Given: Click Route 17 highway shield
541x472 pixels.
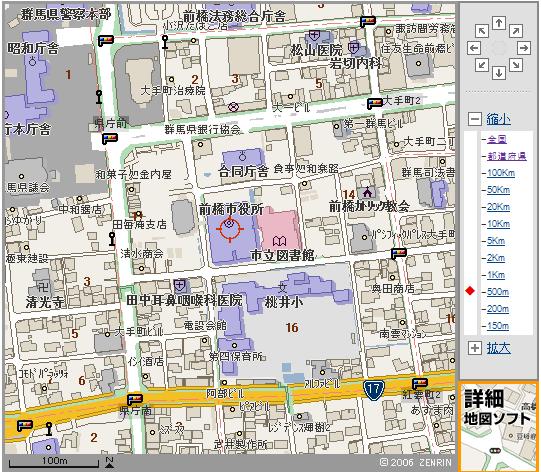Looking at the screenshot, I should pos(374,390).
